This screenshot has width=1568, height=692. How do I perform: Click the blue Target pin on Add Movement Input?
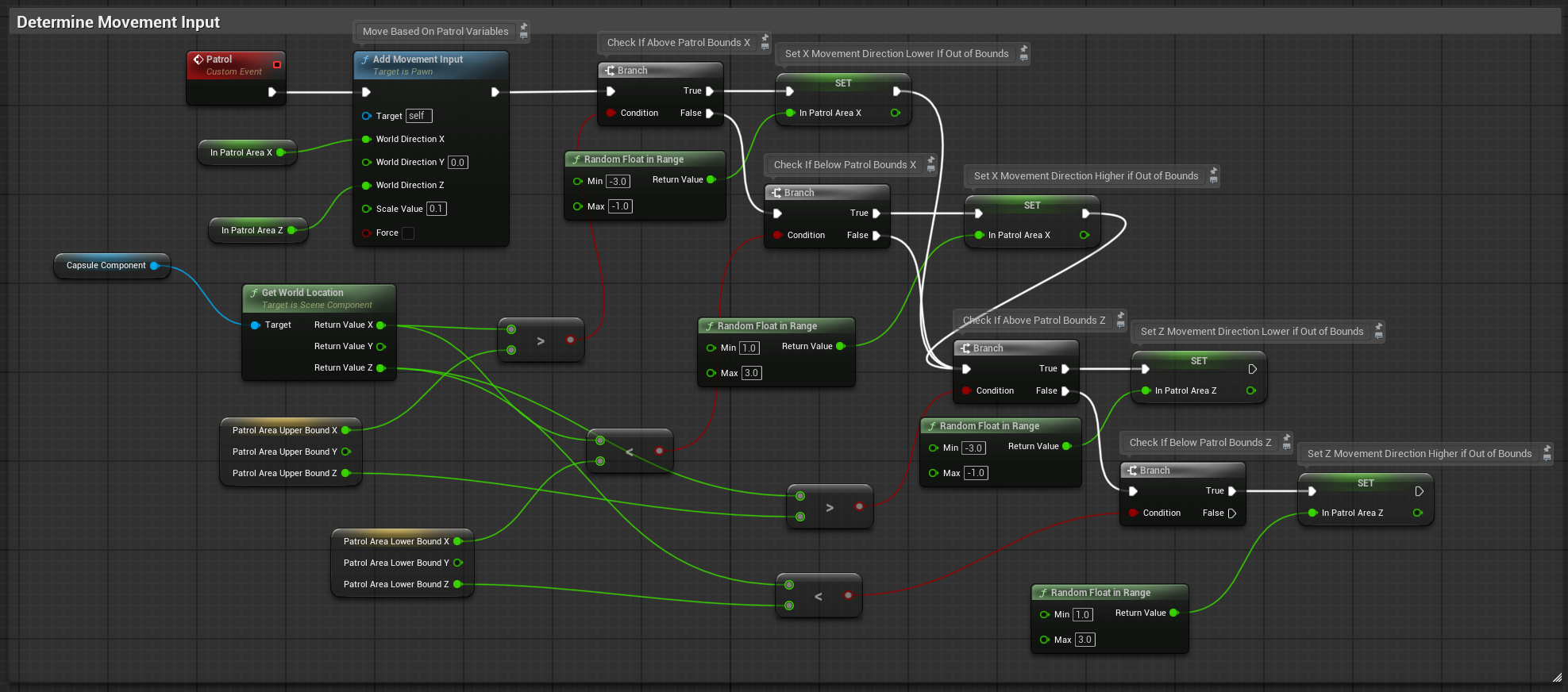pyautogui.click(x=366, y=116)
